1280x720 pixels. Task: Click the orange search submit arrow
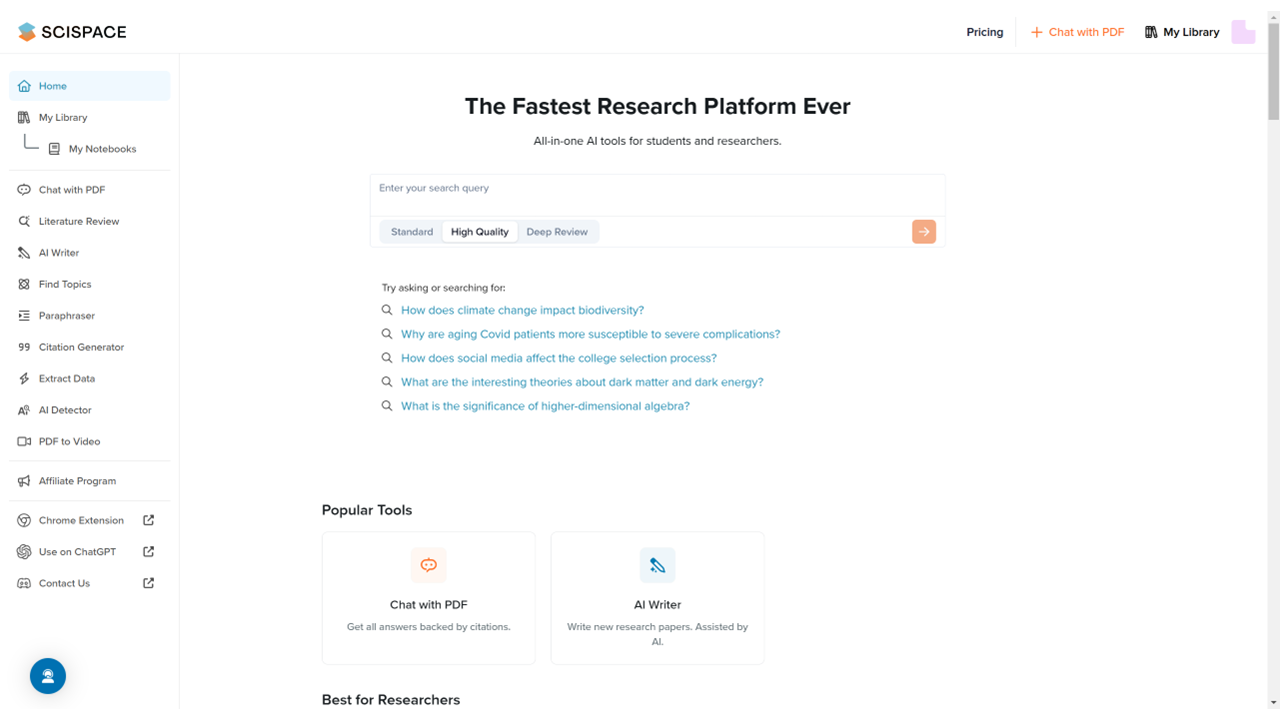click(923, 232)
